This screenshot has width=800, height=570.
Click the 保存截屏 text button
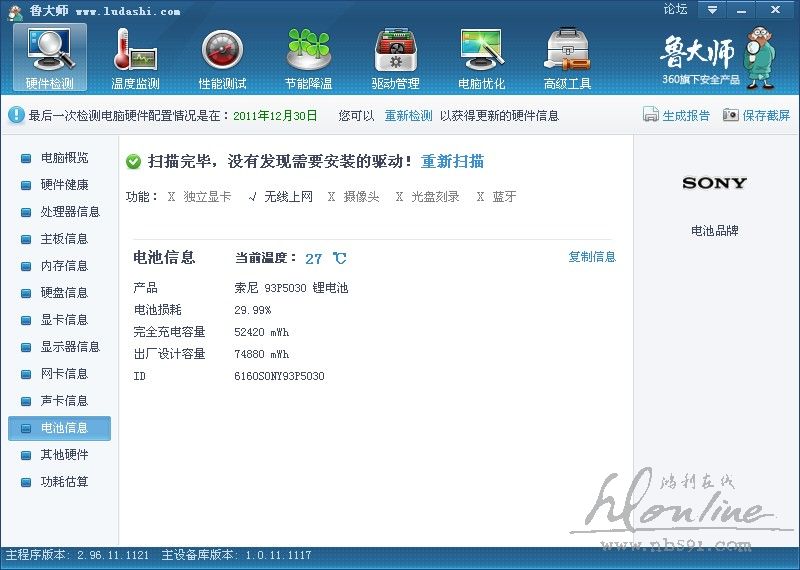[766, 115]
